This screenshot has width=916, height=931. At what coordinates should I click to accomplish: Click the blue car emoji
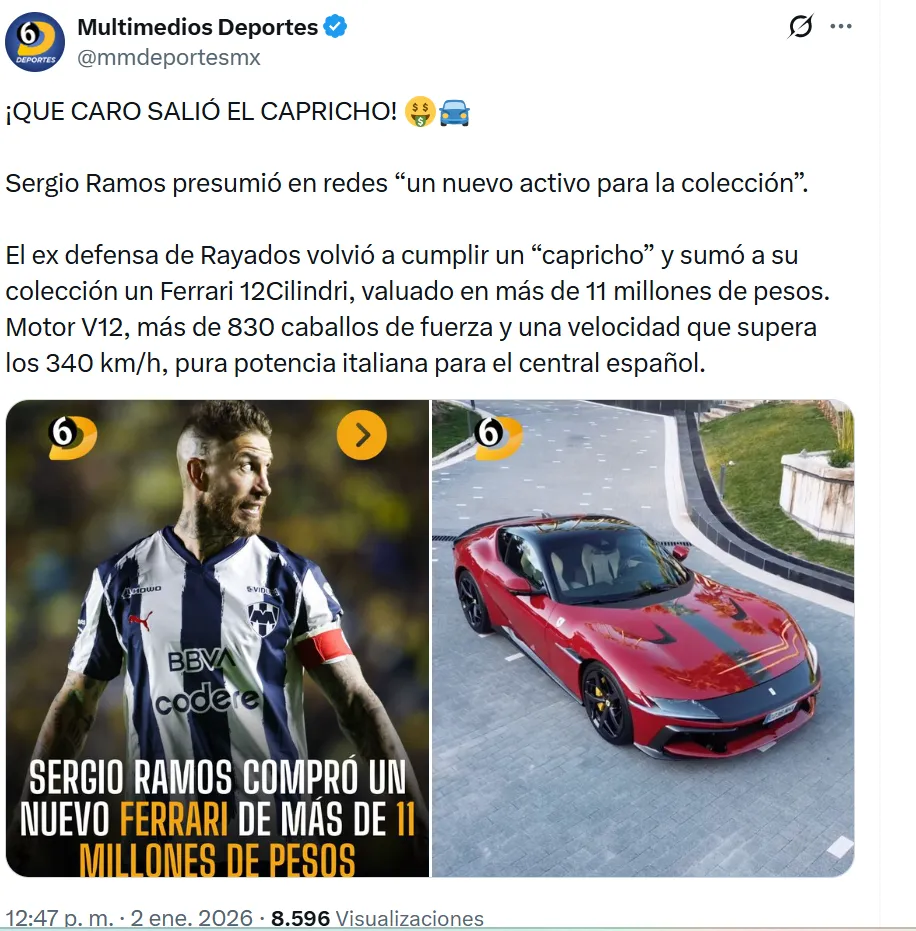click(455, 112)
